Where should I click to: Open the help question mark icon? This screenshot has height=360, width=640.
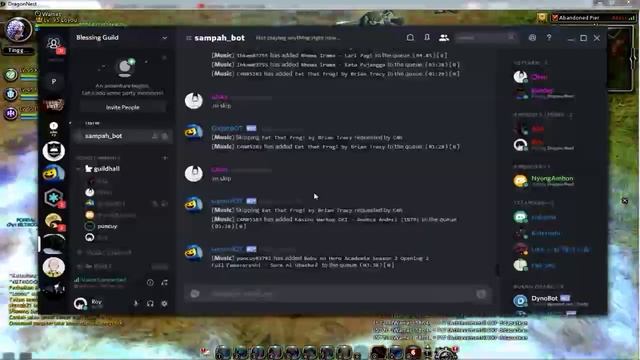[549, 38]
